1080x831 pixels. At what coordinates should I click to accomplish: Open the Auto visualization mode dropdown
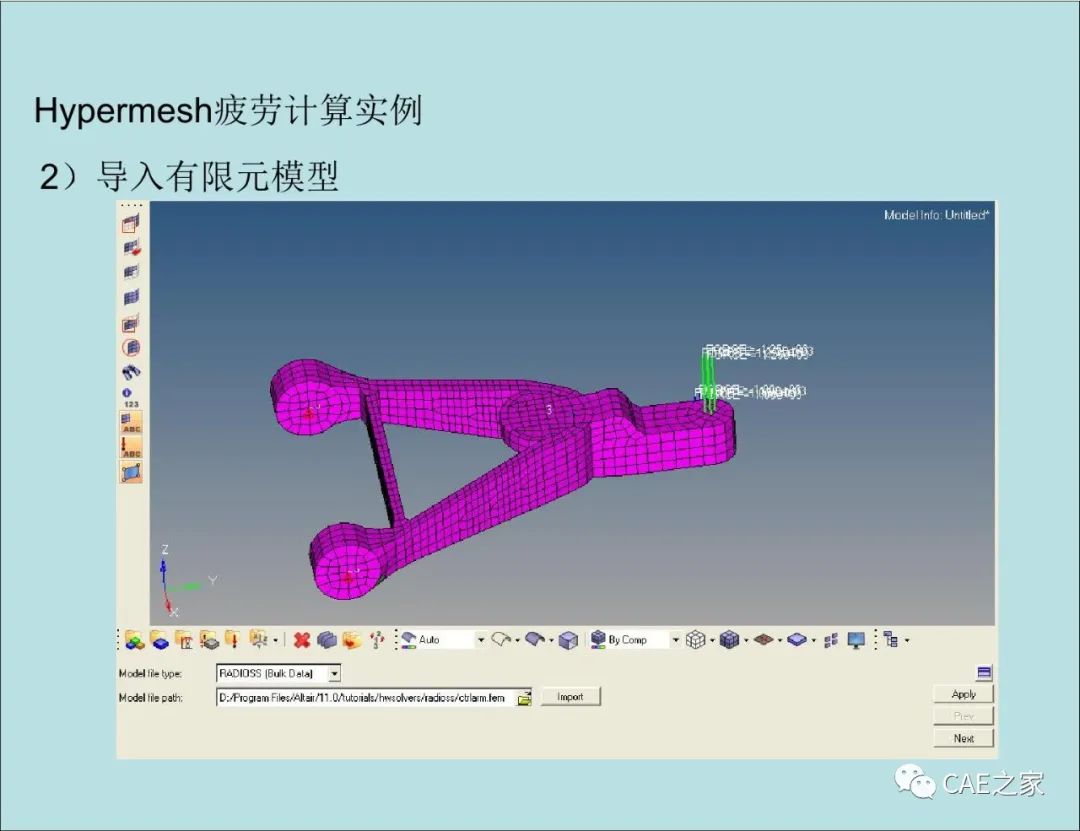pos(481,640)
